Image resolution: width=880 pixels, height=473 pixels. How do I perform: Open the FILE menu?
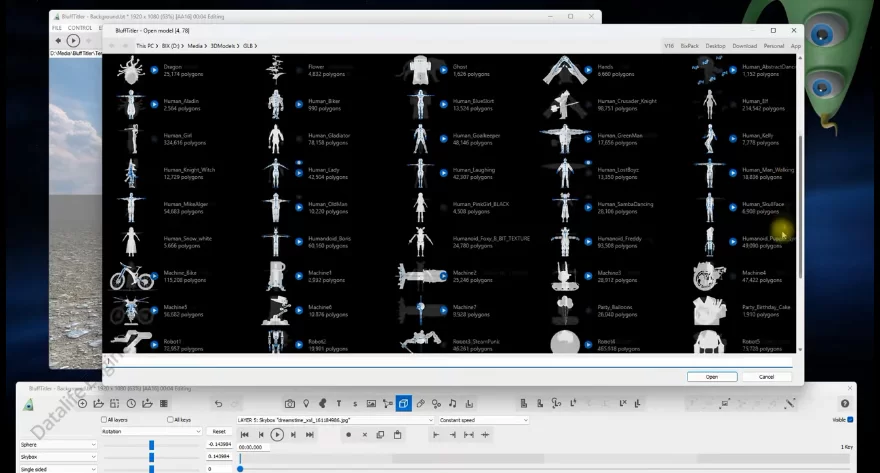coord(57,28)
